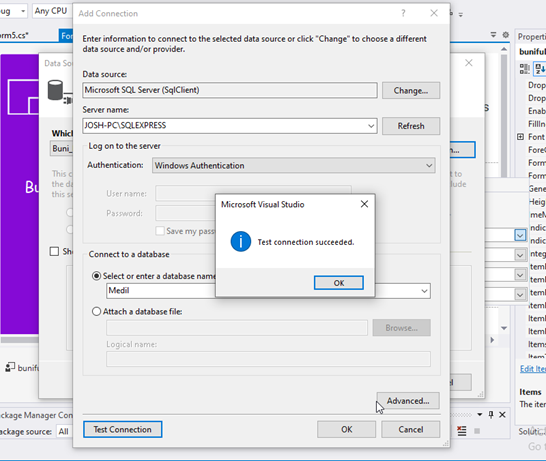Click the Categorized view icon in Properties
This screenshot has height=461, width=546.
pyautogui.click(x=525, y=69)
